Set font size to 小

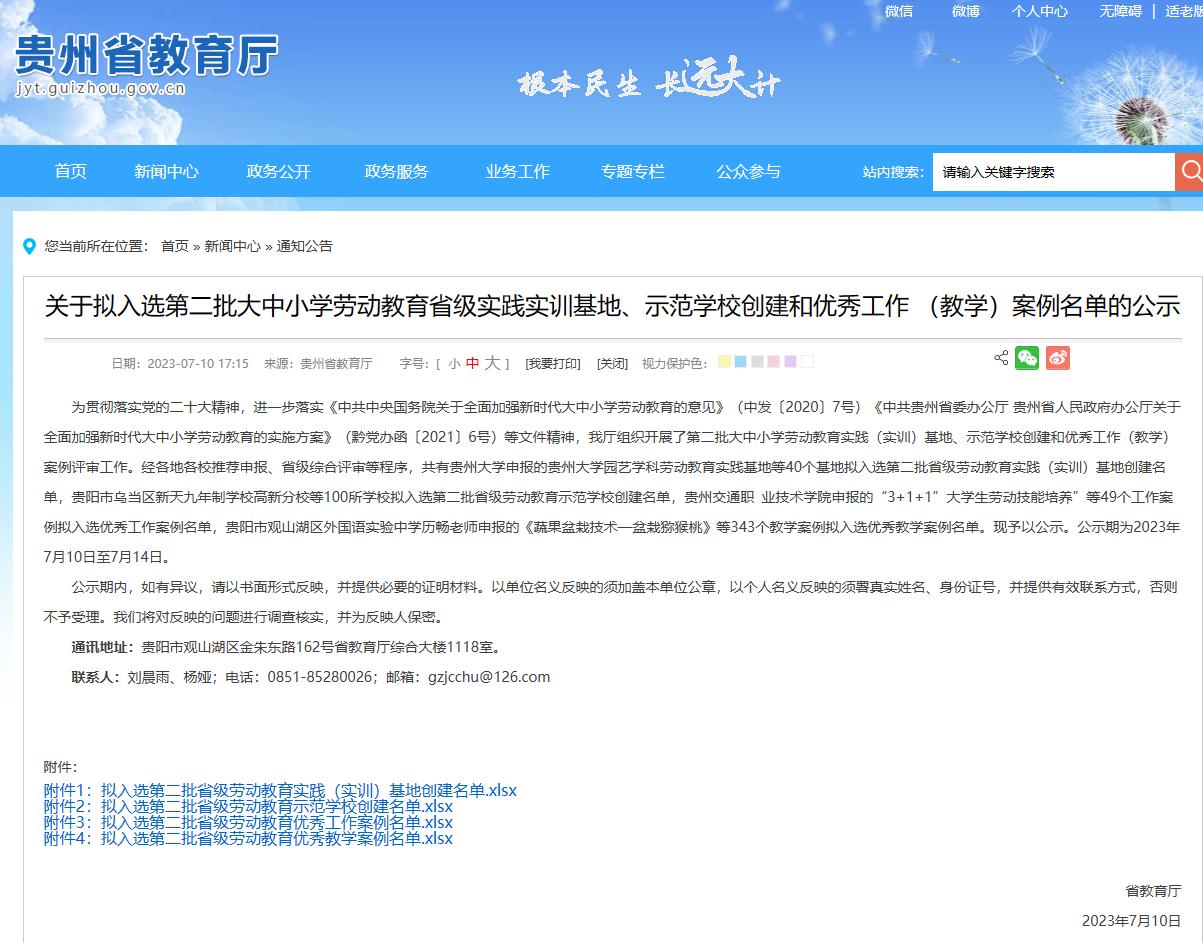point(454,364)
